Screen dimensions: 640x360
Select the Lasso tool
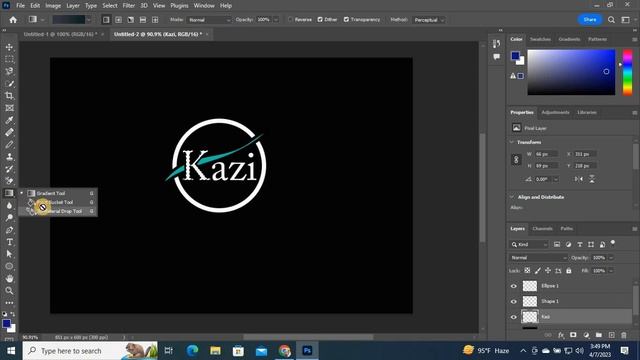[9, 71]
